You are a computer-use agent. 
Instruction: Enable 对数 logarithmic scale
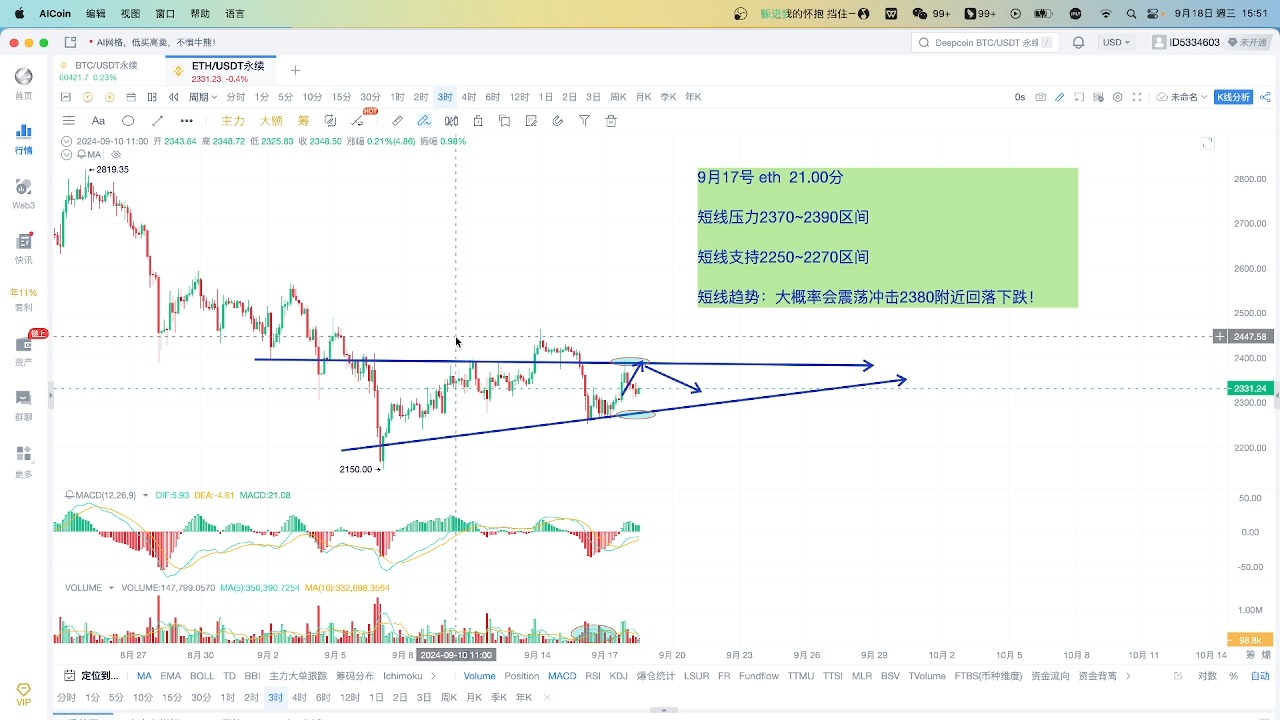(x=1207, y=676)
